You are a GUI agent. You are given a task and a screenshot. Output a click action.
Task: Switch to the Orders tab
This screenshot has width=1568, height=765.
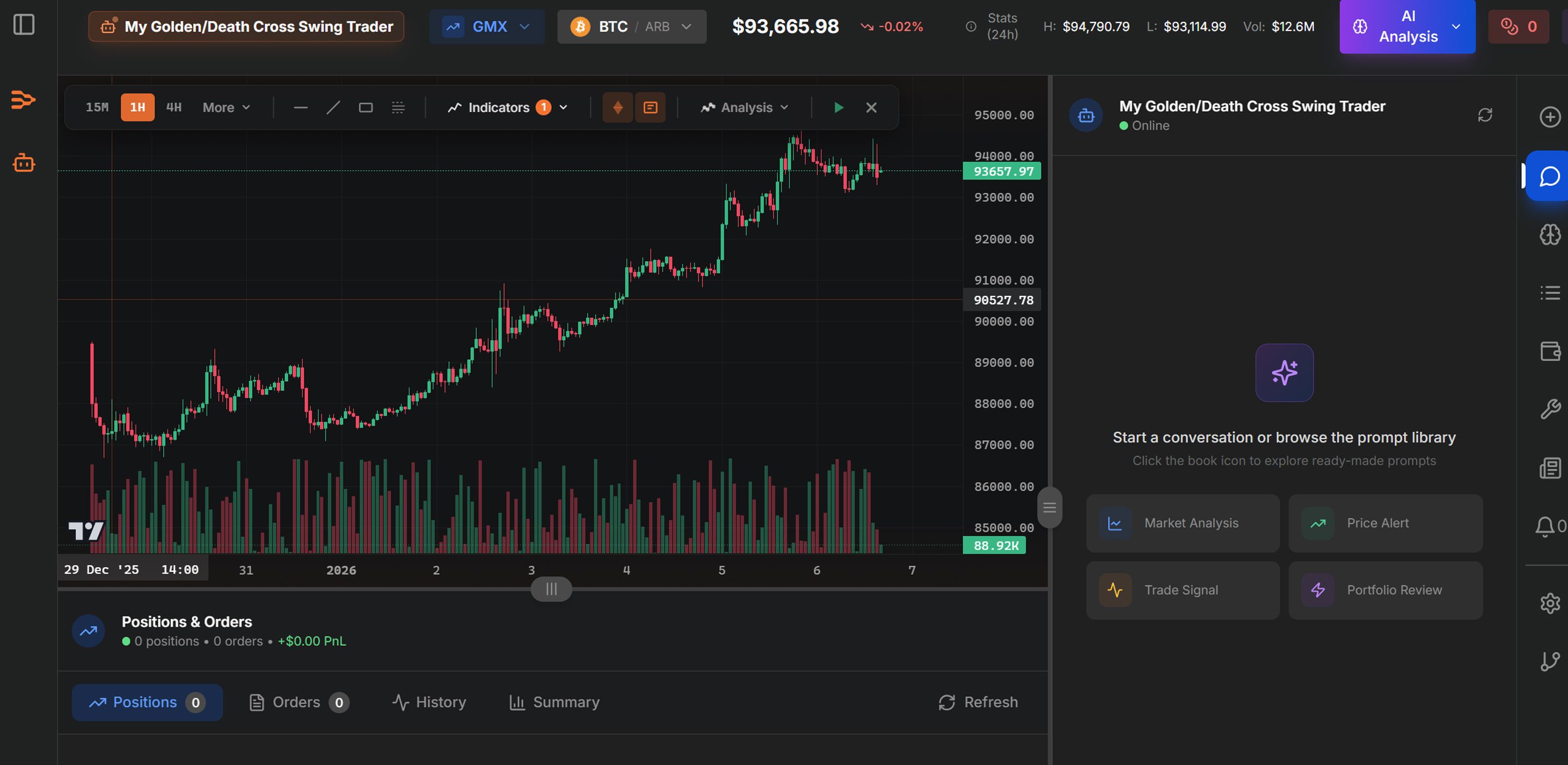click(299, 702)
